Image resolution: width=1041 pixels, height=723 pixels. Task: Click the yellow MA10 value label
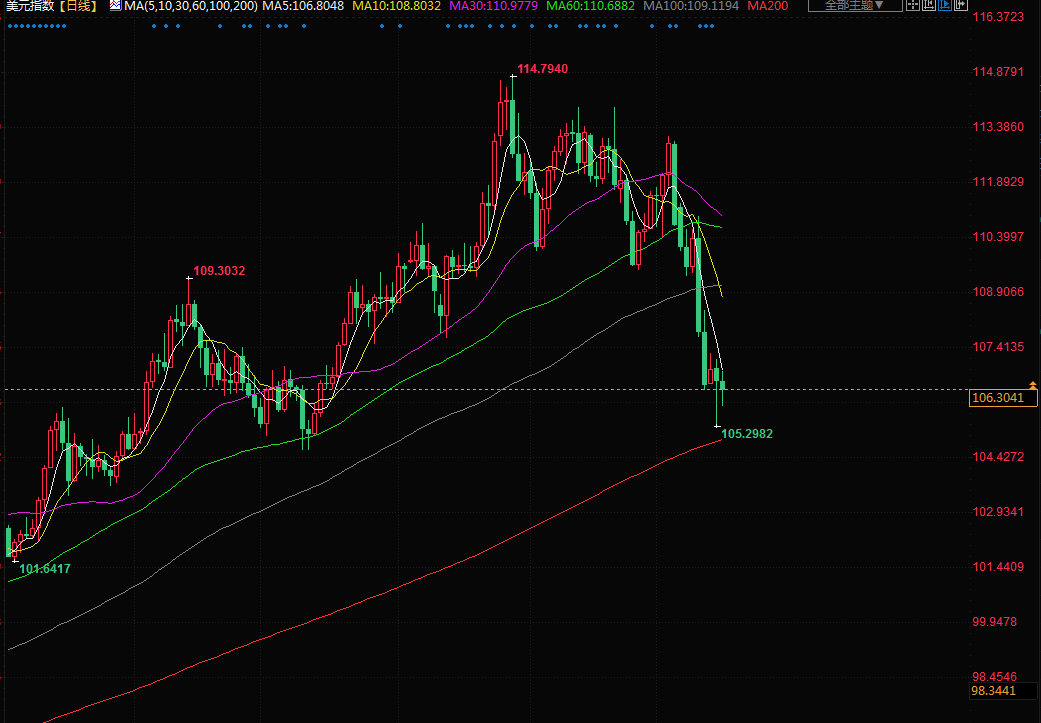[396, 6]
